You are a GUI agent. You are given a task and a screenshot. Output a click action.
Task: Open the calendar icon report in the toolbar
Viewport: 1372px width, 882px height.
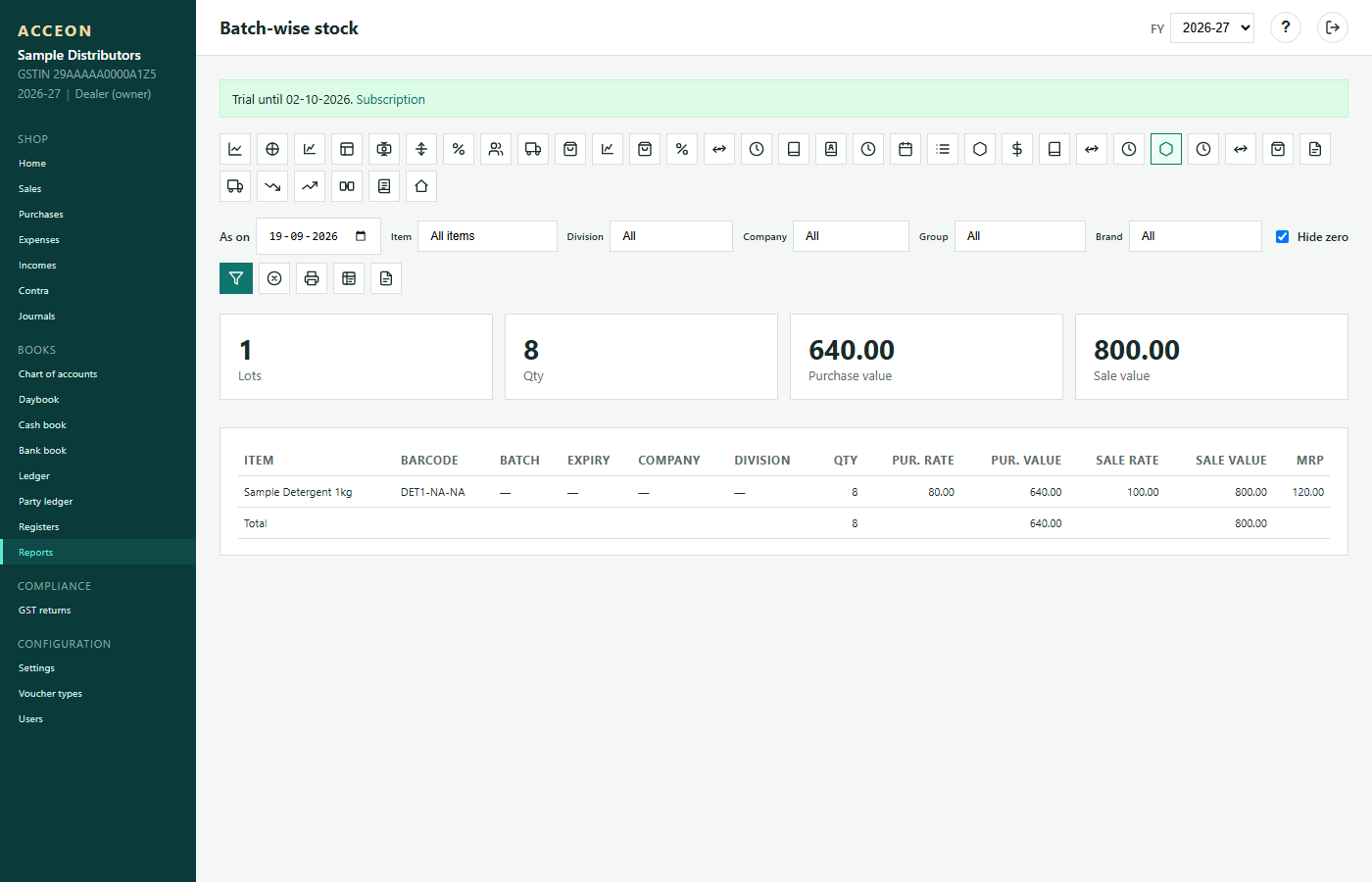(906, 149)
